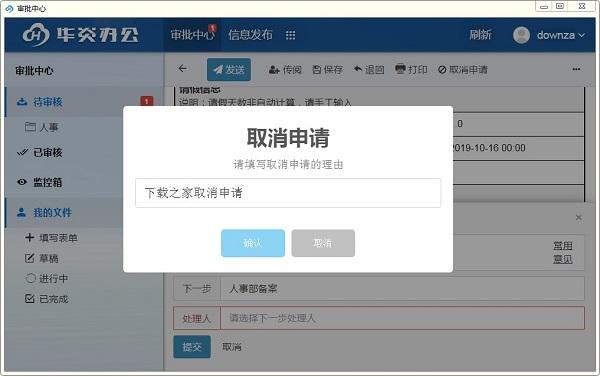Click the 取消 button in the dialog
Image resolution: width=600 pixels, height=376 pixels.
323,243
